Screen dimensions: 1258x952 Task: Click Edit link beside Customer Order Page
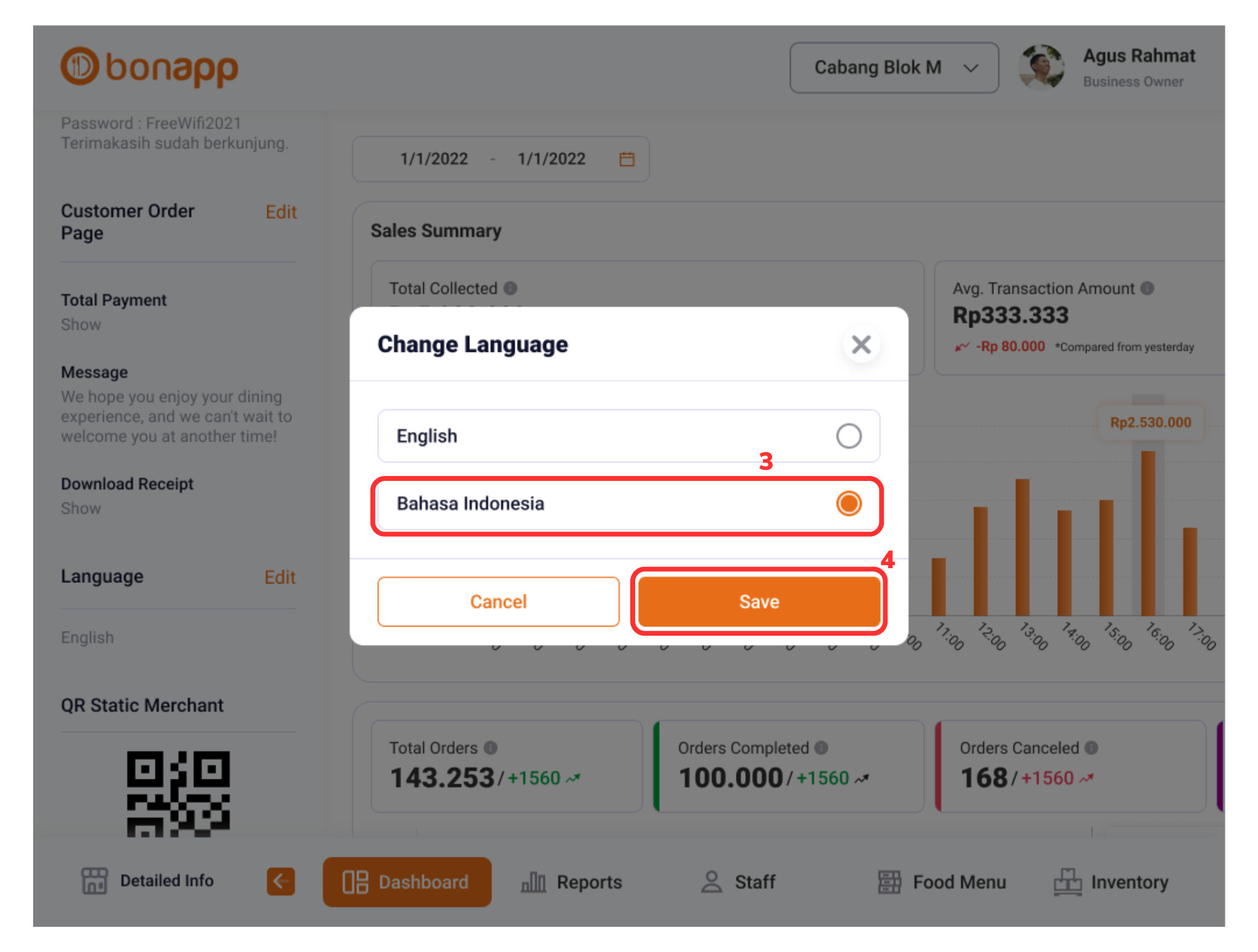pyautogui.click(x=281, y=212)
